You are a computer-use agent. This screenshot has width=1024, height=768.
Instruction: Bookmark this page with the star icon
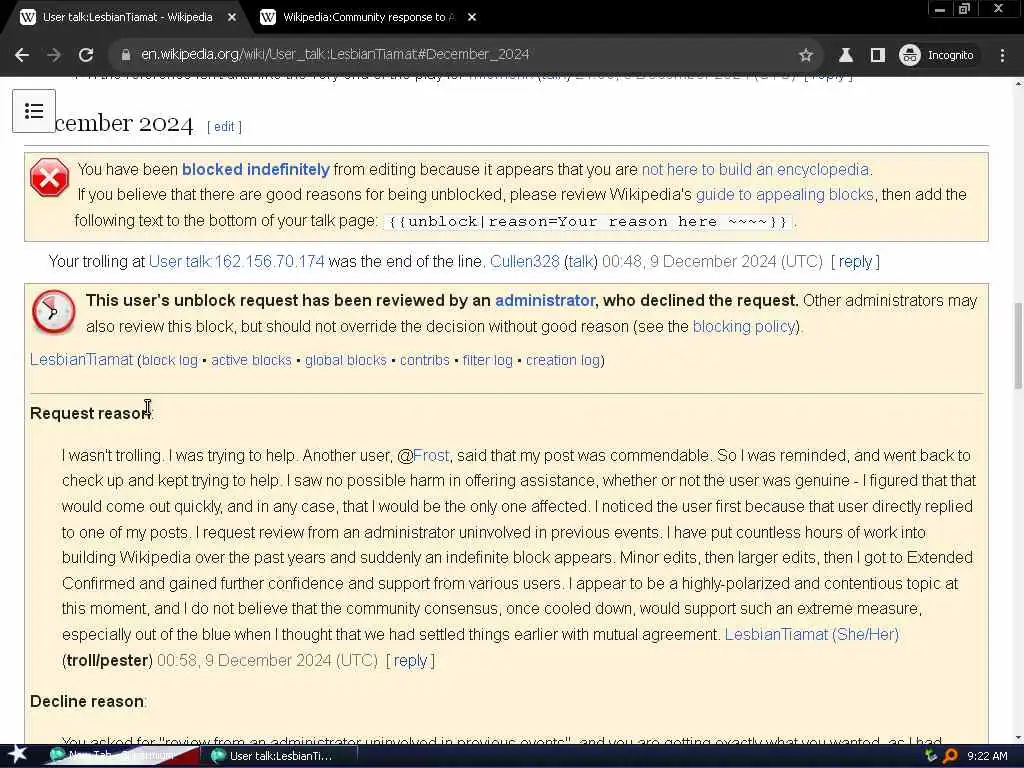[806, 55]
